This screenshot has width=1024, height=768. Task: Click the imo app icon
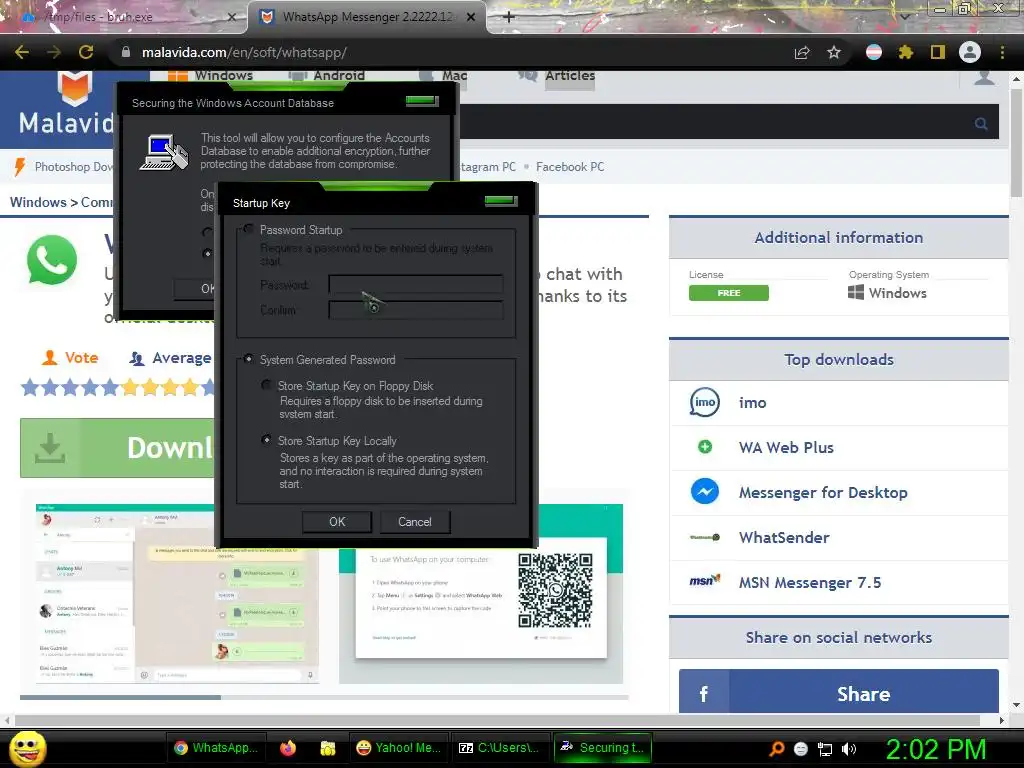[x=705, y=402]
